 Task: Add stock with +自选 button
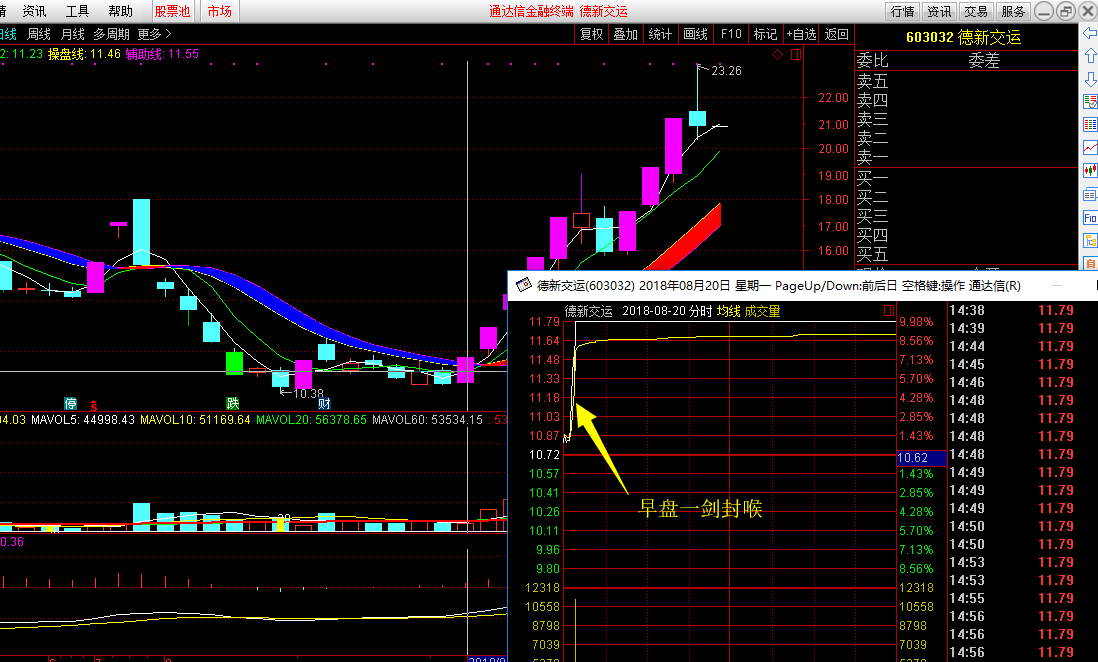801,34
